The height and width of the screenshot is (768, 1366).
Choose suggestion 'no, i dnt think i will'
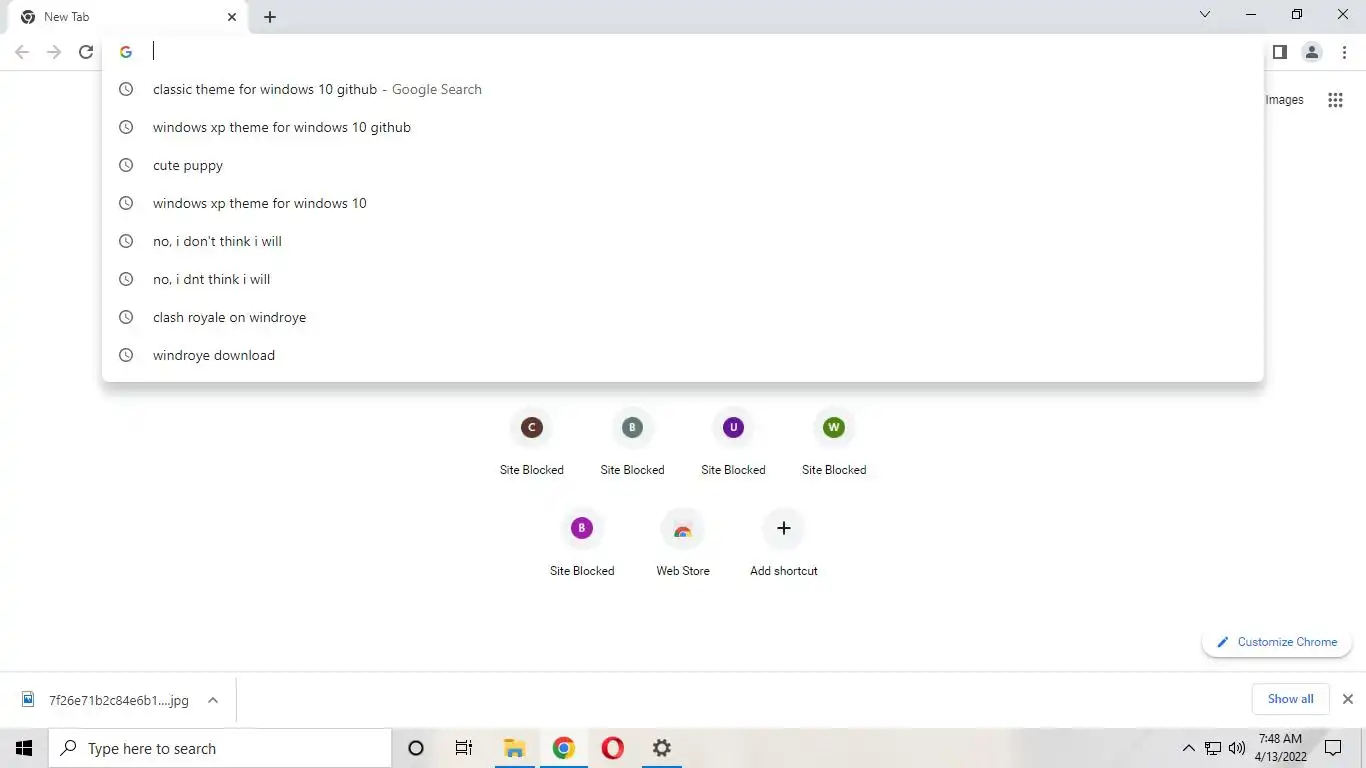683,279
